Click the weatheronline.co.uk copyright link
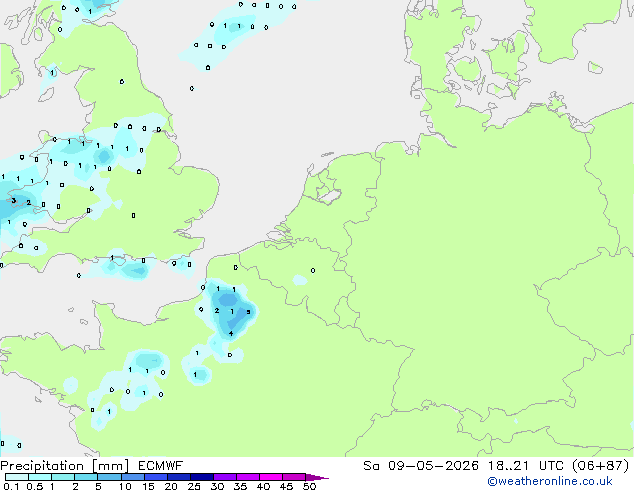This screenshot has width=634, height=490. 550,481
